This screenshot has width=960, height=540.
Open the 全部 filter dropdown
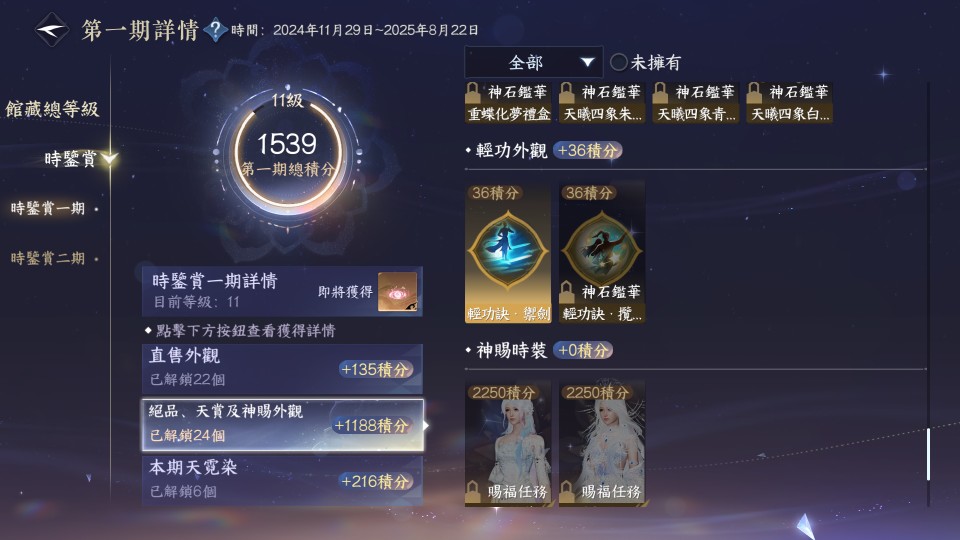click(533, 62)
